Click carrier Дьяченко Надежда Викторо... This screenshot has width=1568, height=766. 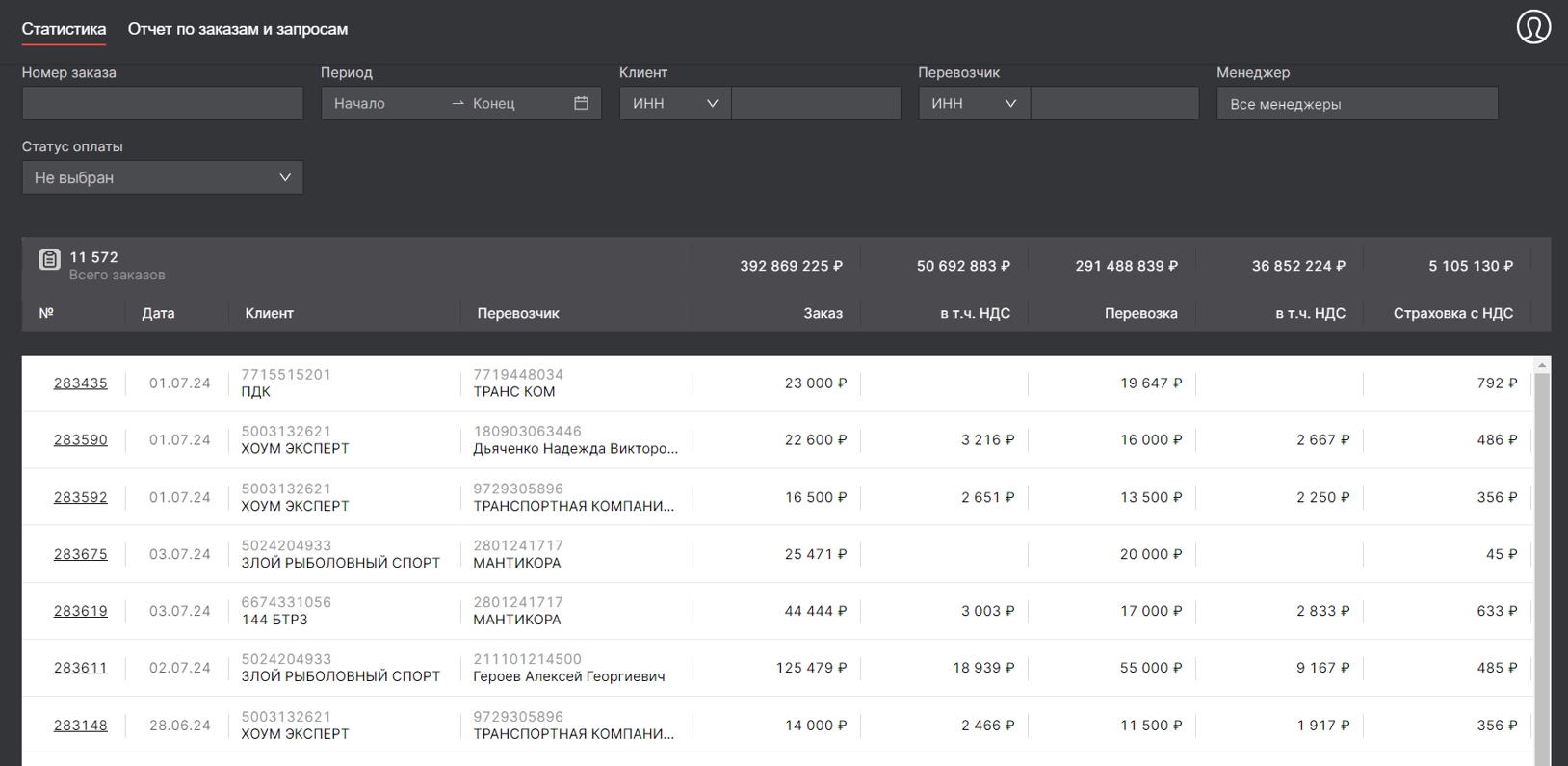pyautogui.click(x=575, y=449)
